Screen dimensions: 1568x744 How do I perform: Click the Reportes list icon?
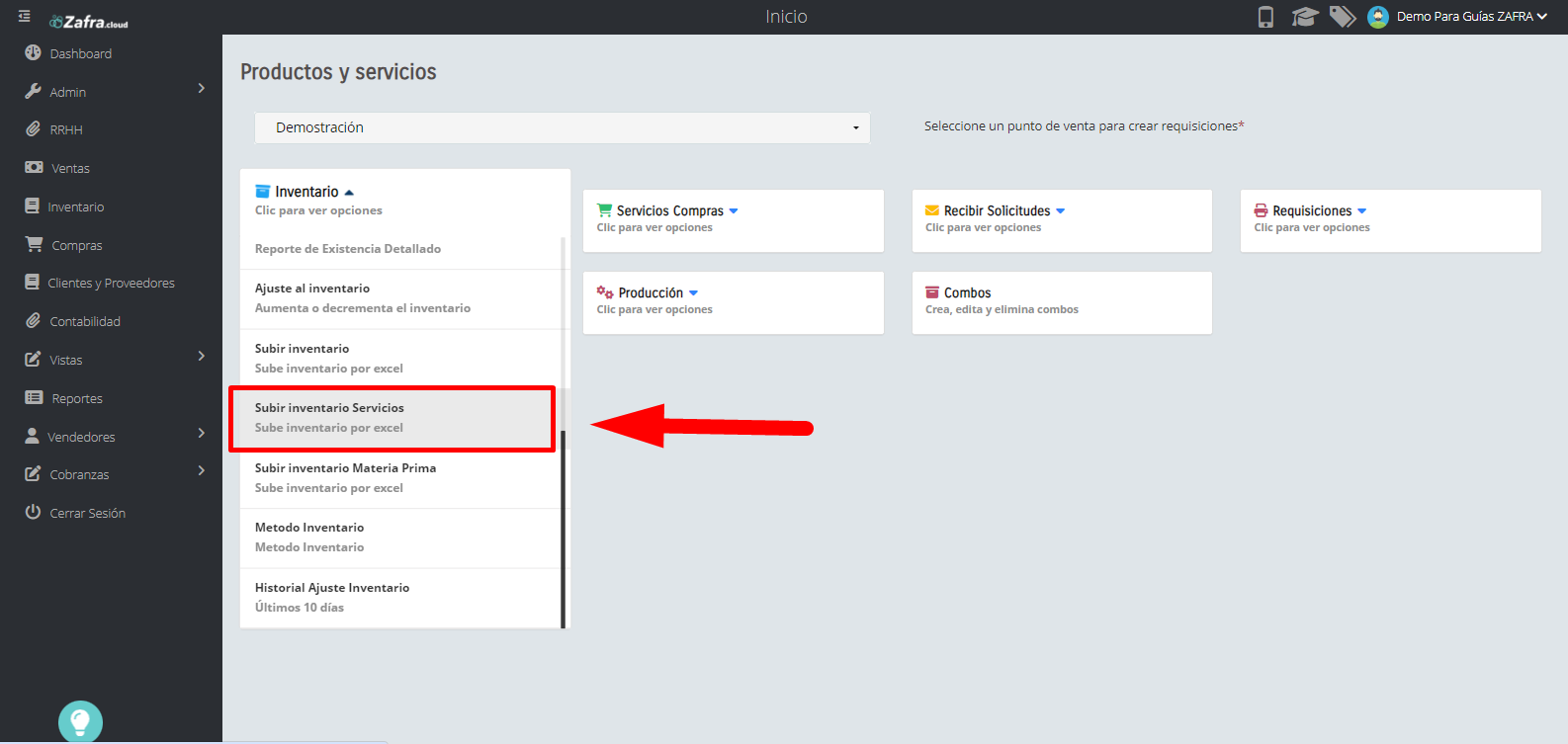(x=34, y=397)
